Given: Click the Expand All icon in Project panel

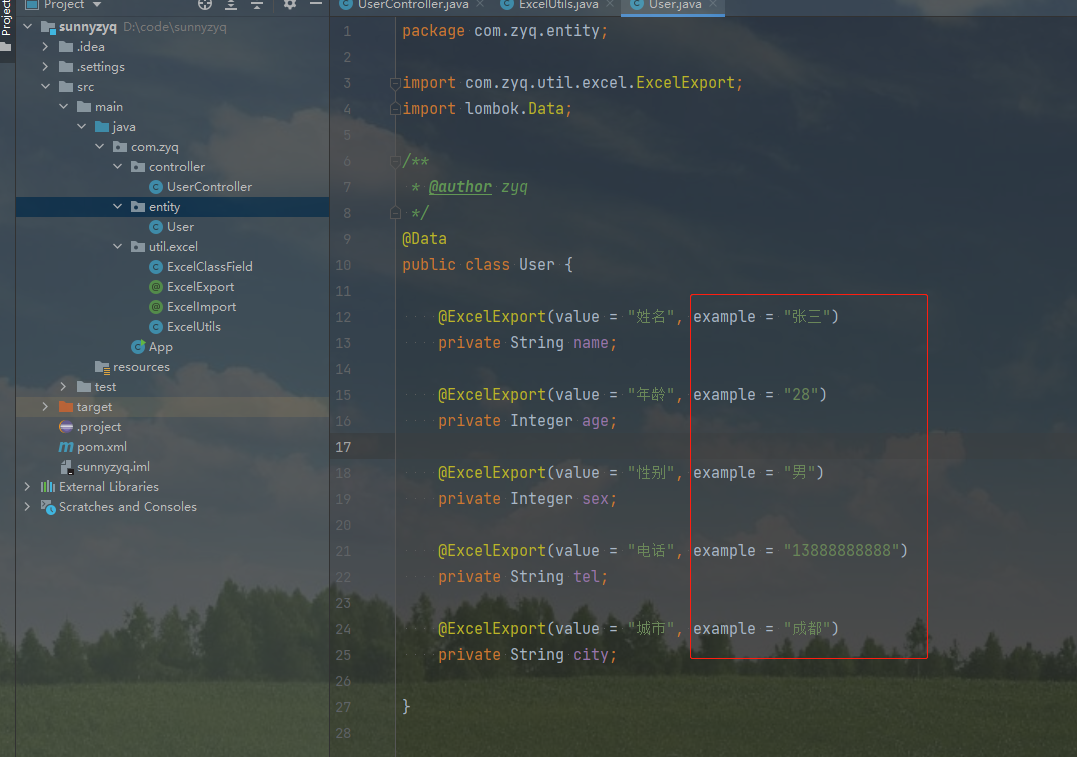Looking at the screenshot, I should pyautogui.click(x=232, y=5).
